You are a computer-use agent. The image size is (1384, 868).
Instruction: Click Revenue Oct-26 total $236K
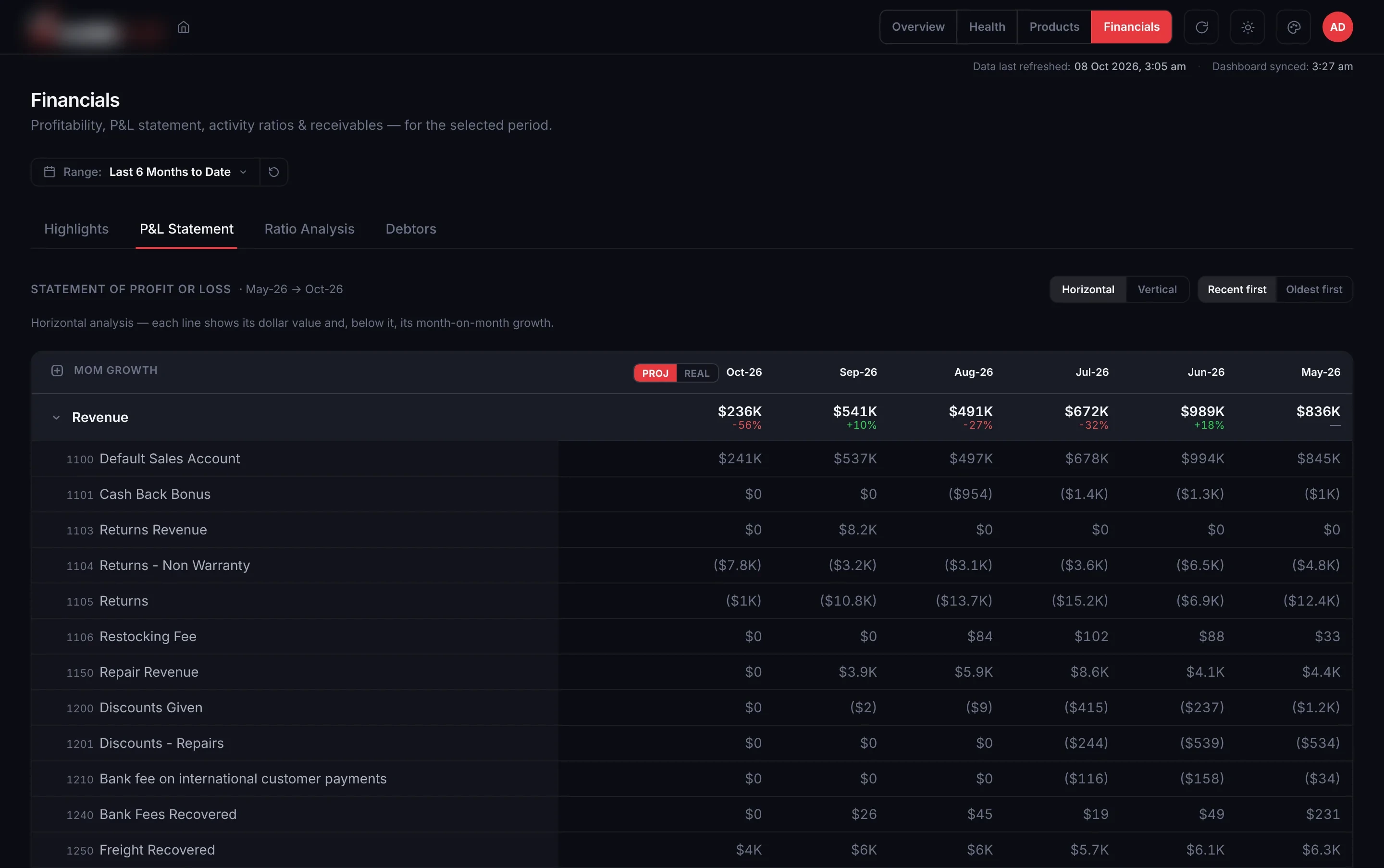click(740, 411)
